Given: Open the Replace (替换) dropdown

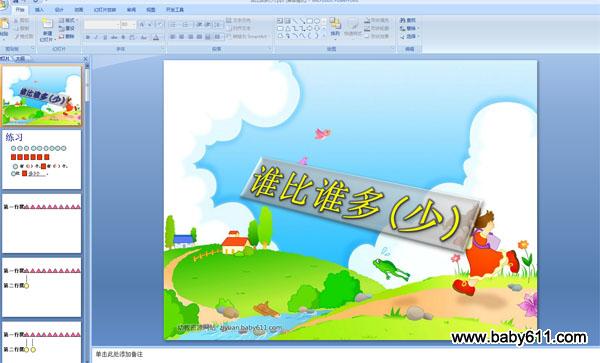Looking at the screenshot, I should click(409, 28).
